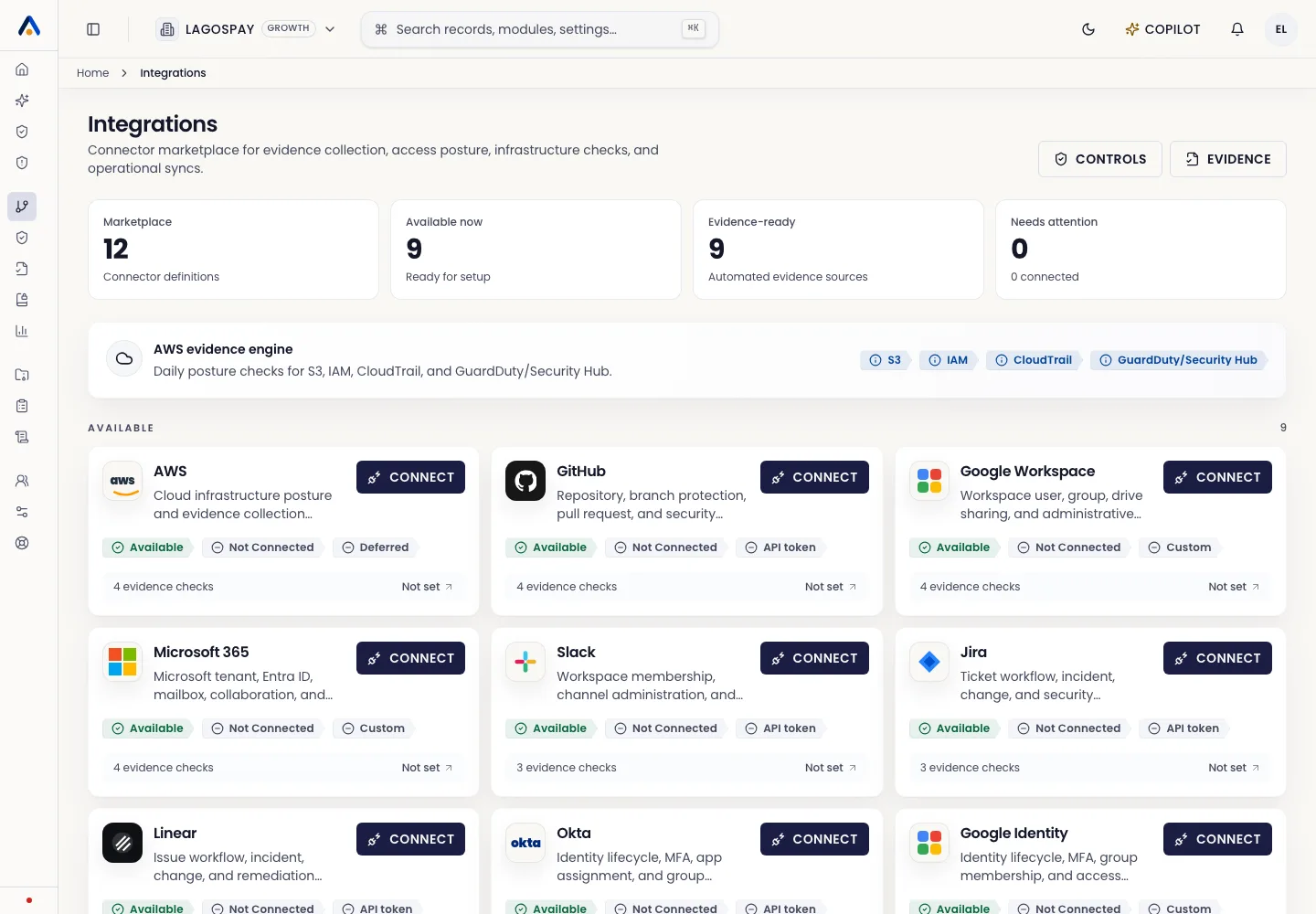1316x914 pixels.
Task: Click the CloudTrail chip
Action: point(1035,360)
